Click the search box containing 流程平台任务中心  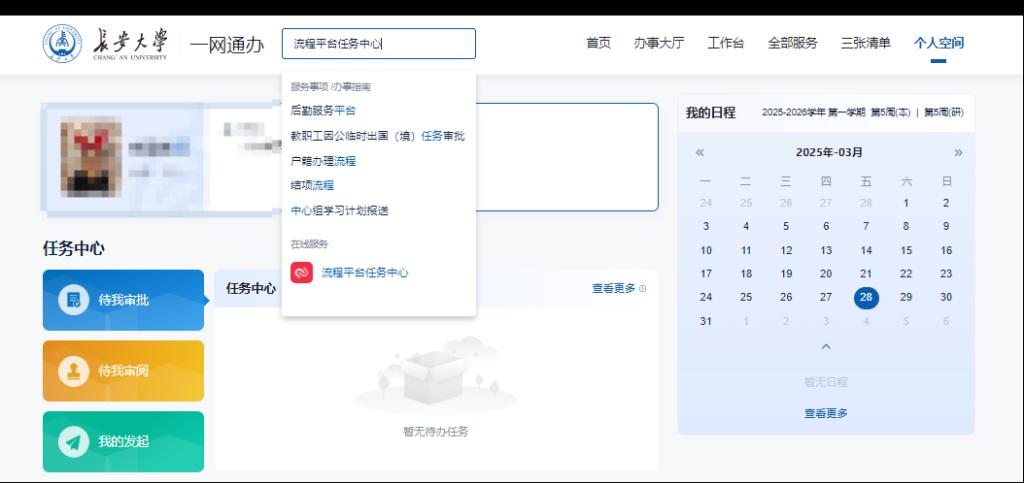[x=378, y=44]
